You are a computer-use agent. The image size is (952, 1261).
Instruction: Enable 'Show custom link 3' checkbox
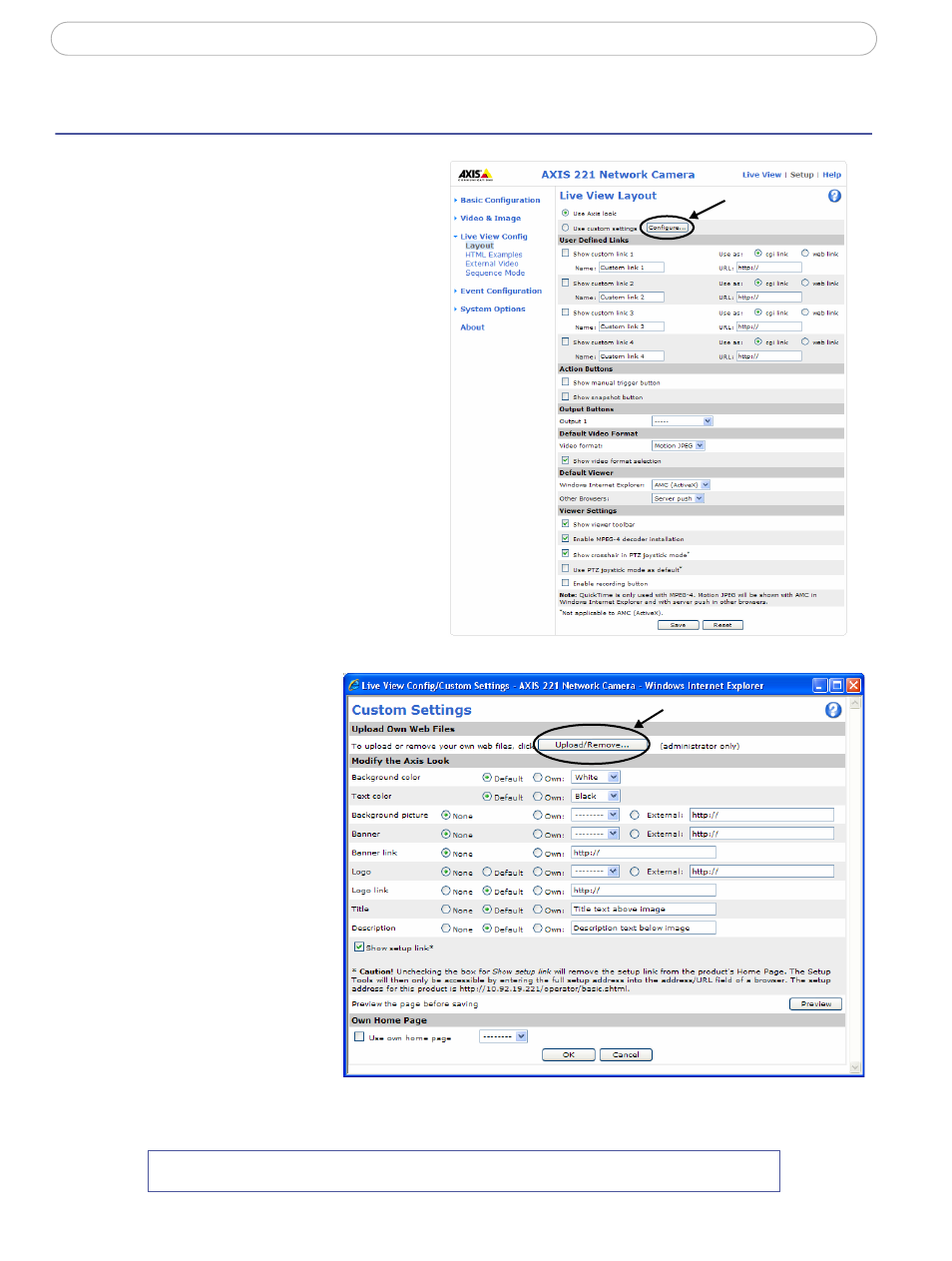[x=565, y=313]
